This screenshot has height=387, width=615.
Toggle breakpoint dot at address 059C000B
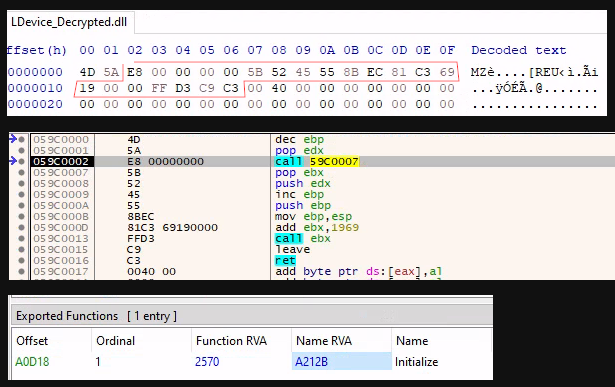22,216
